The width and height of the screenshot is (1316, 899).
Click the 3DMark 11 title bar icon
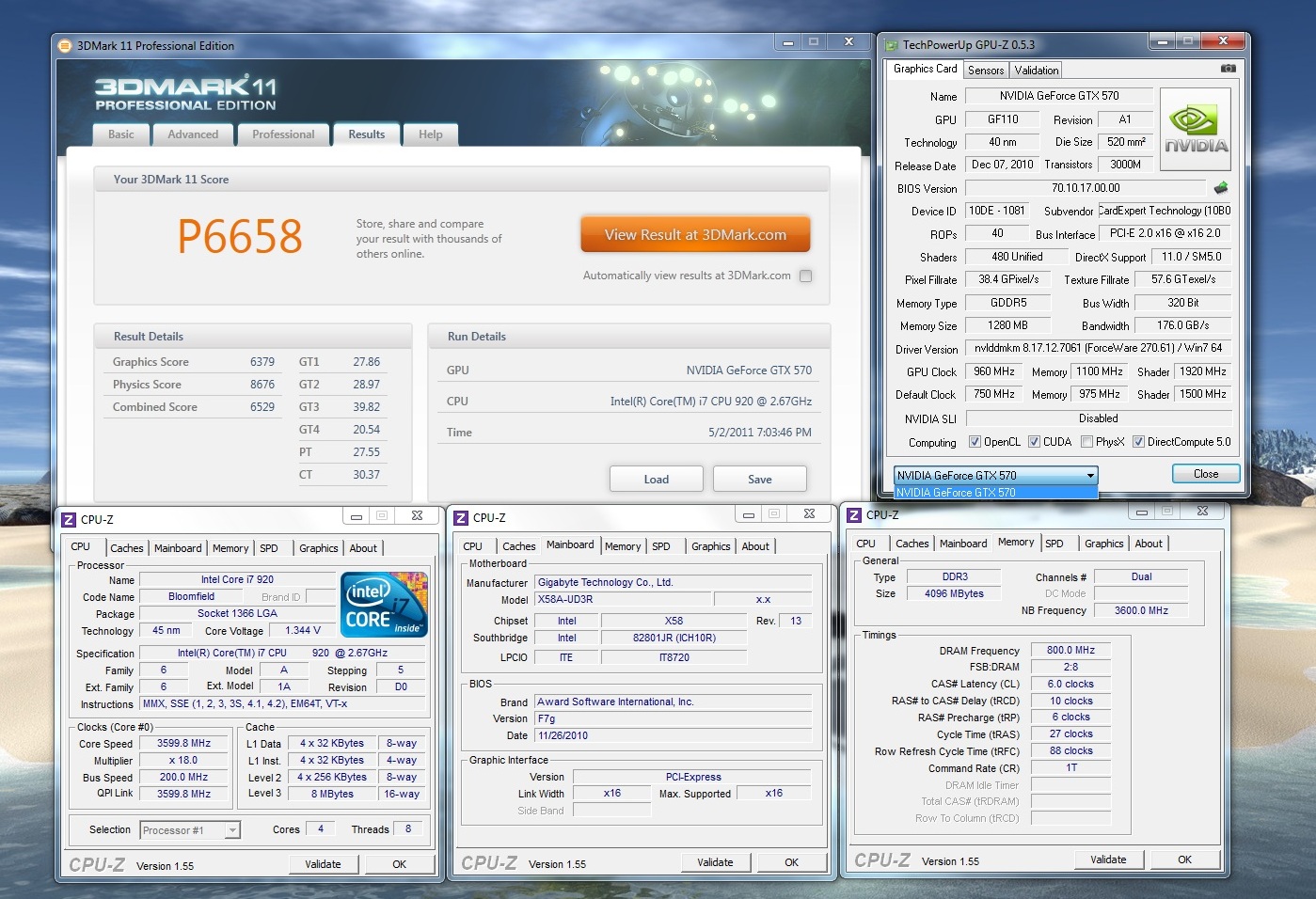pyautogui.click(x=65, y=45)
